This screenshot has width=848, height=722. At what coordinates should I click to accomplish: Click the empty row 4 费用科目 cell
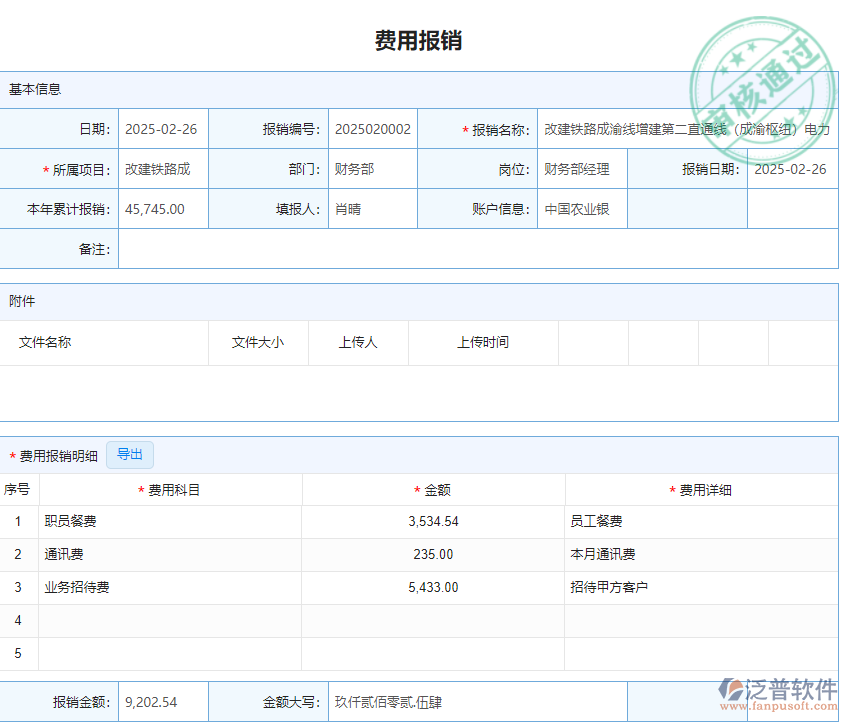170,620
